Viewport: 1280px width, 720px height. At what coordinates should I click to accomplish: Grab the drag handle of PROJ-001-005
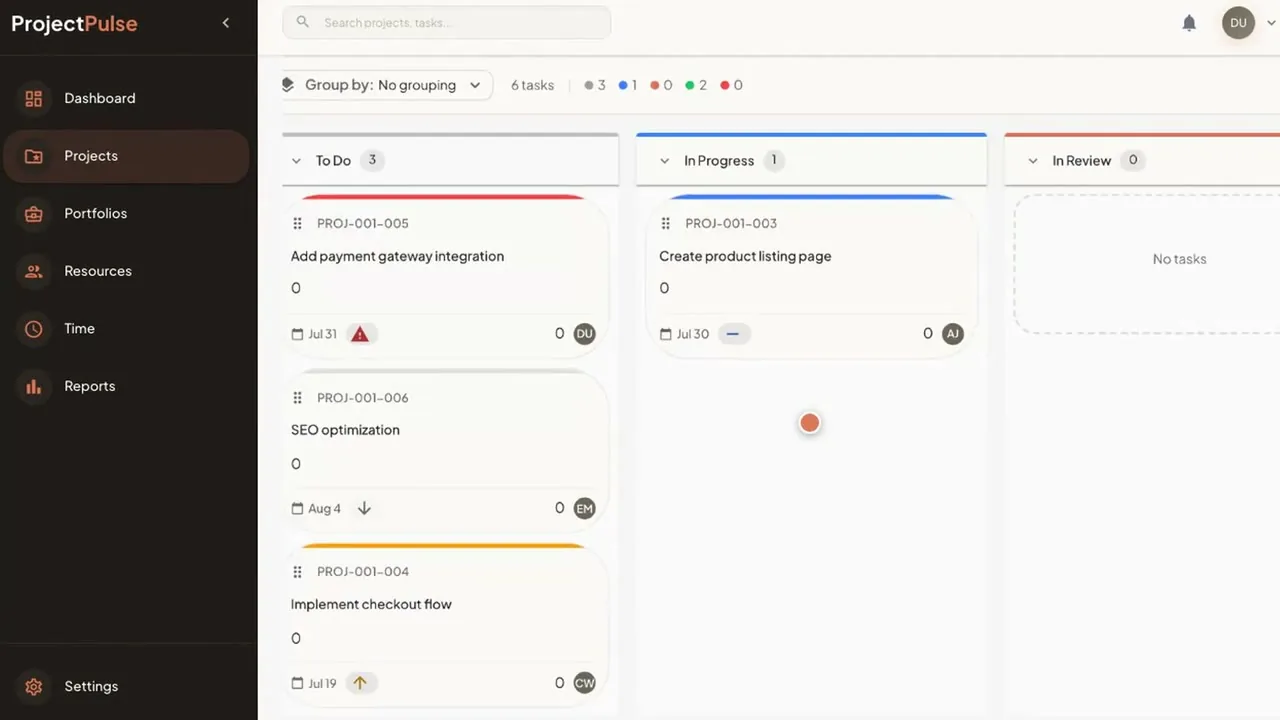coord(297,223)
